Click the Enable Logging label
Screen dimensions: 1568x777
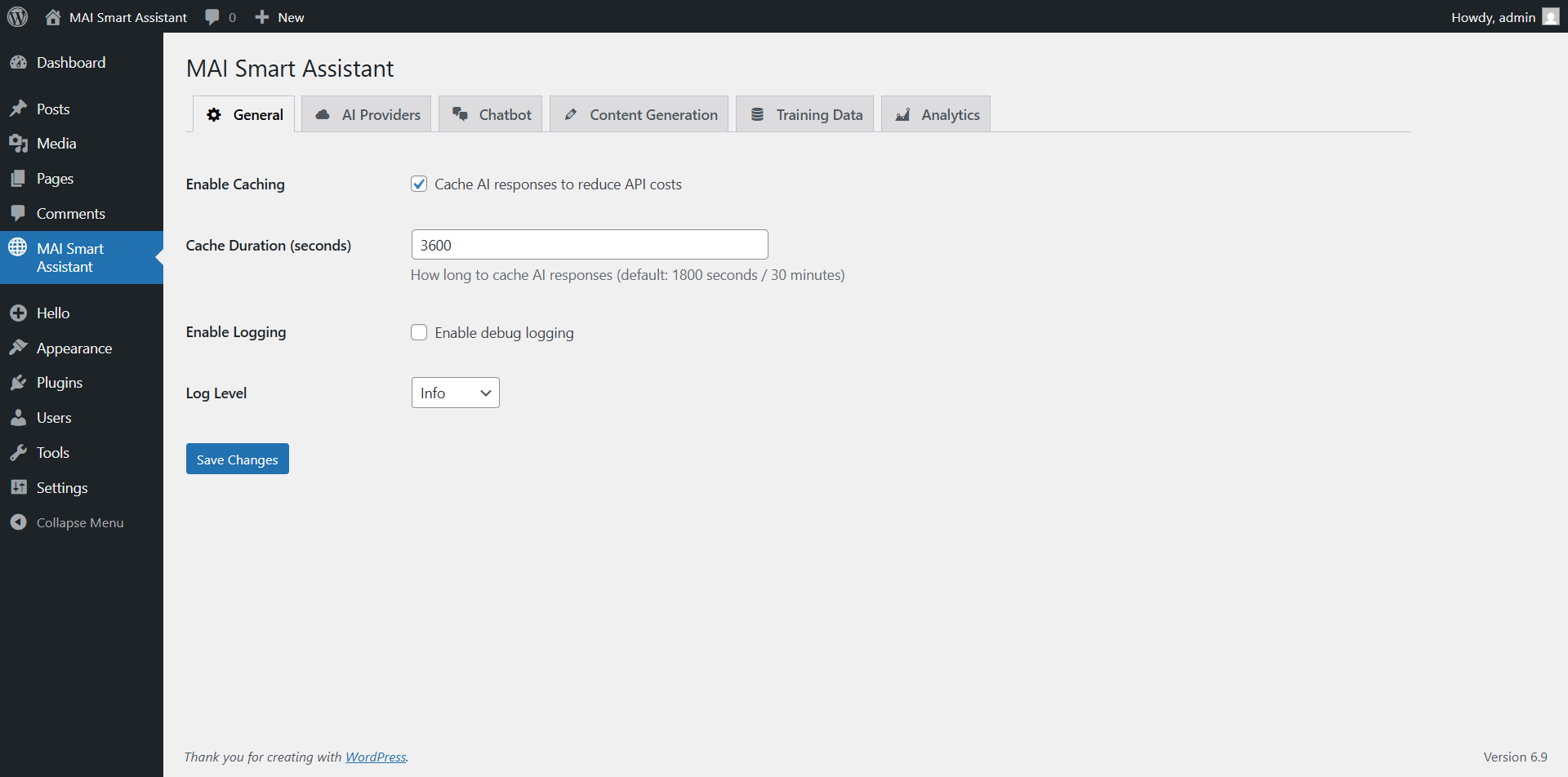pyautogui.click(x=236, y=332)
